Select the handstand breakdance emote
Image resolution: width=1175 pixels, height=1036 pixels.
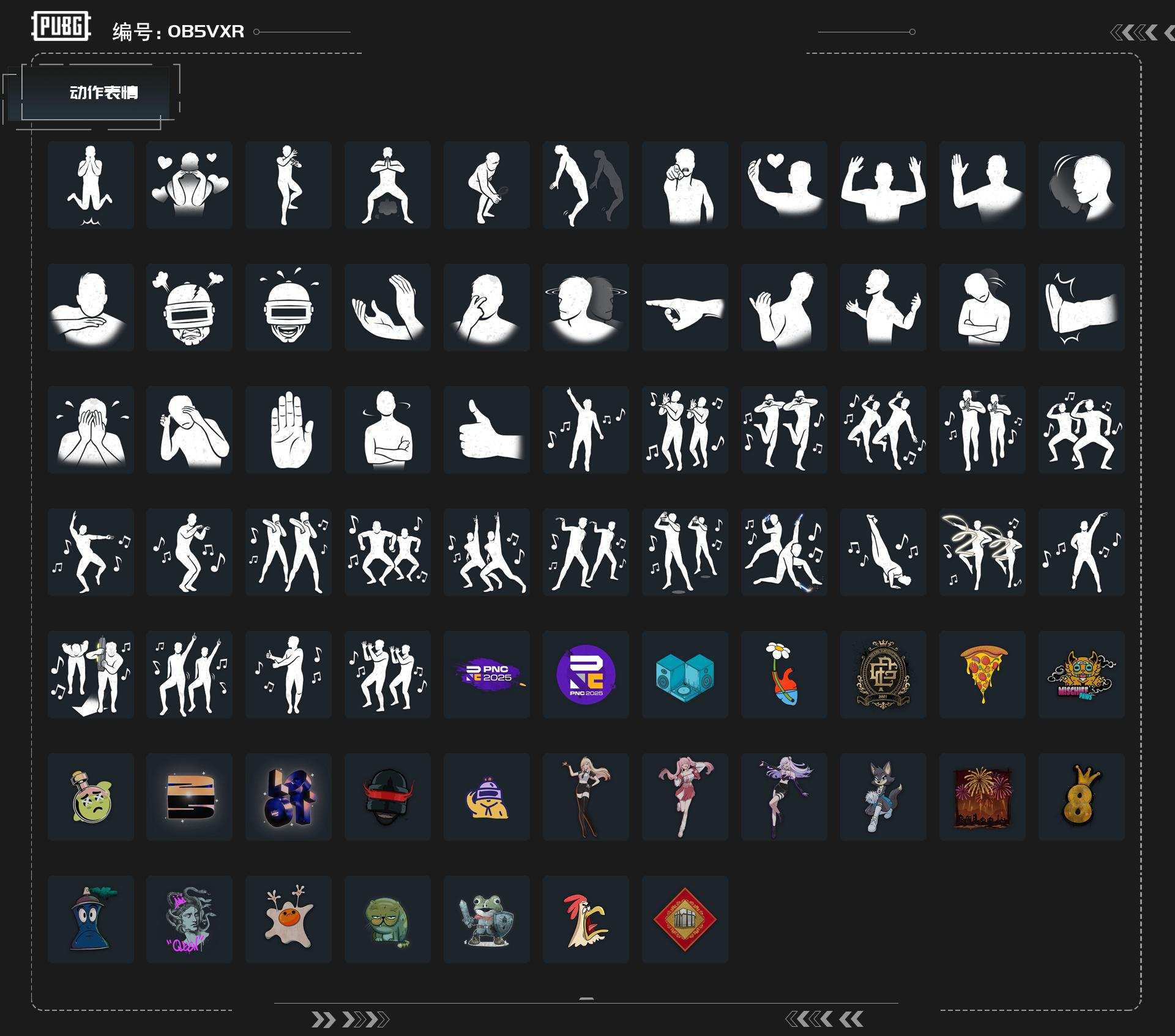(883, 552)
